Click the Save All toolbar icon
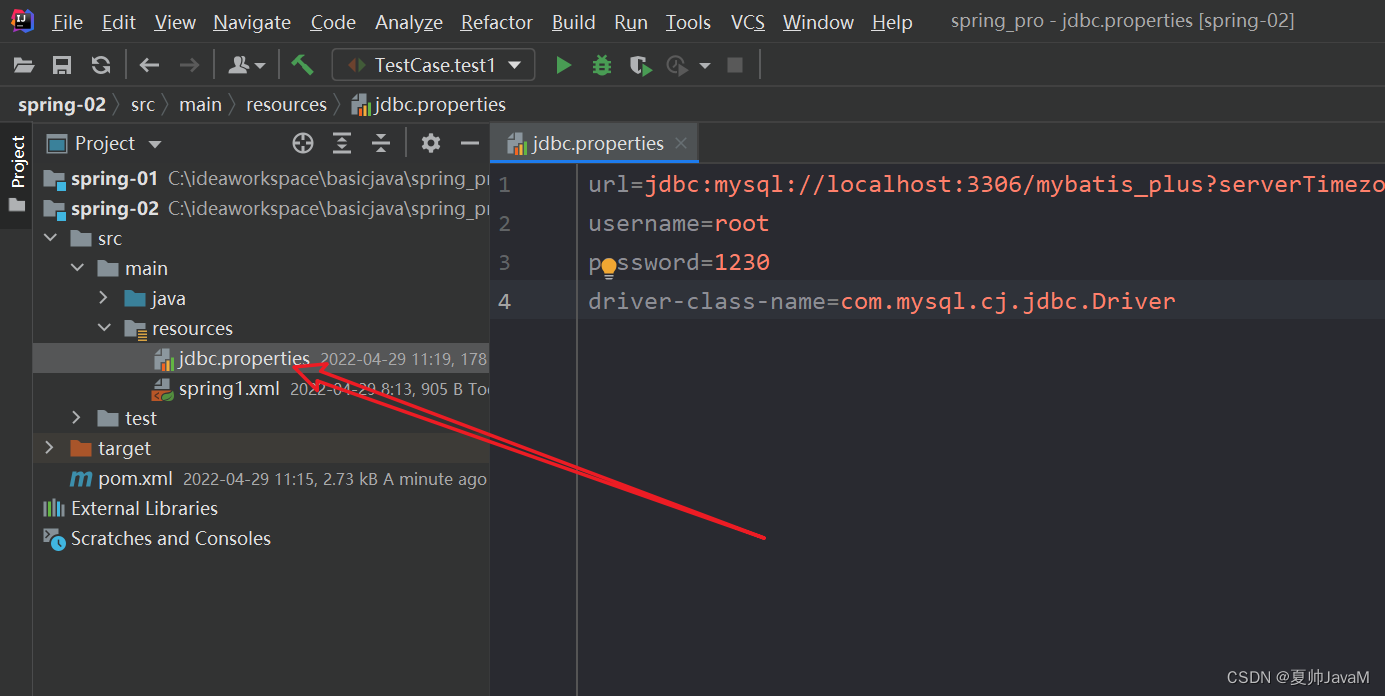The height and width of the screenshot is (696, 1385). [62, 66]
